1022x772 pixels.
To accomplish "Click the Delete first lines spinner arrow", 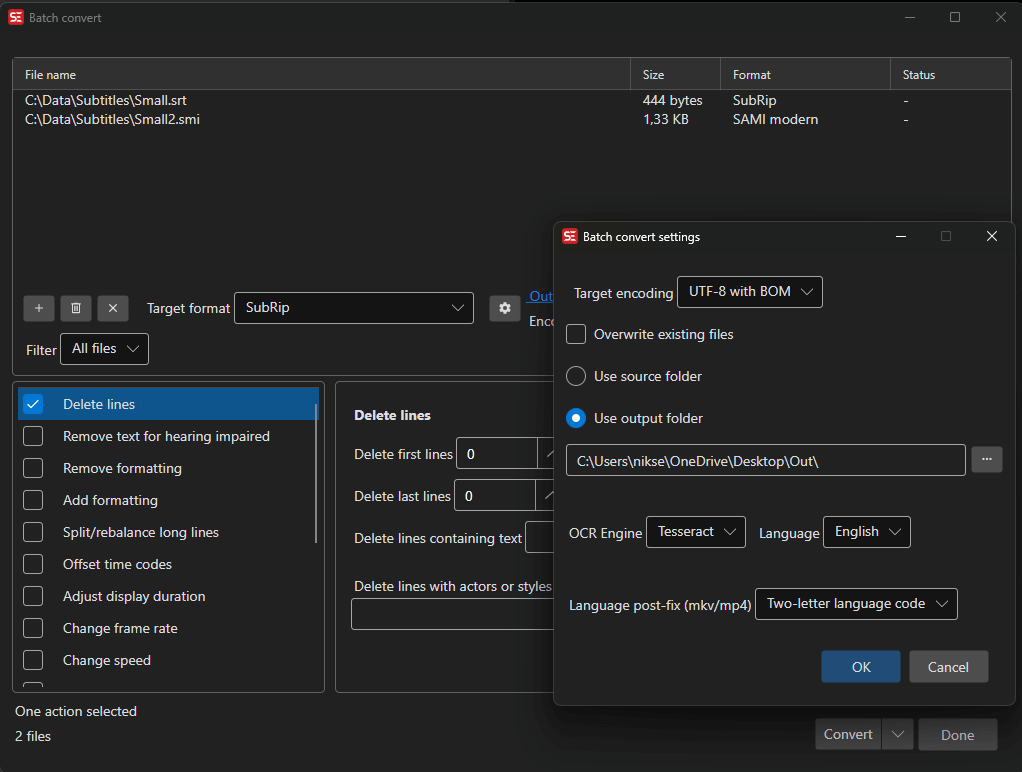I will (x=547, y=454).
